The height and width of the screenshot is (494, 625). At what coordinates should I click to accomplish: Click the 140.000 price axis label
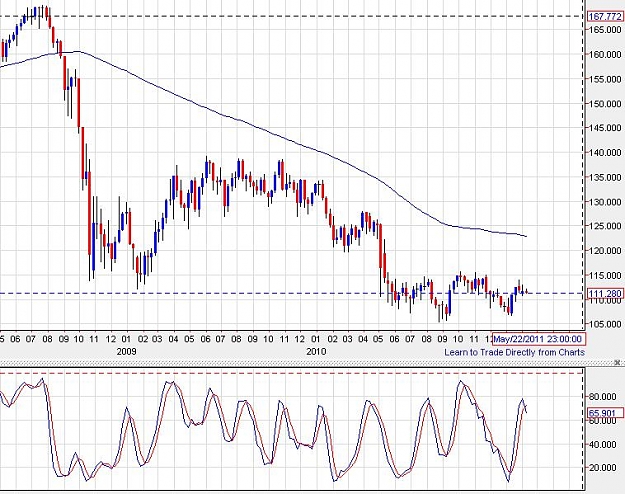click(x=605, y=153)
